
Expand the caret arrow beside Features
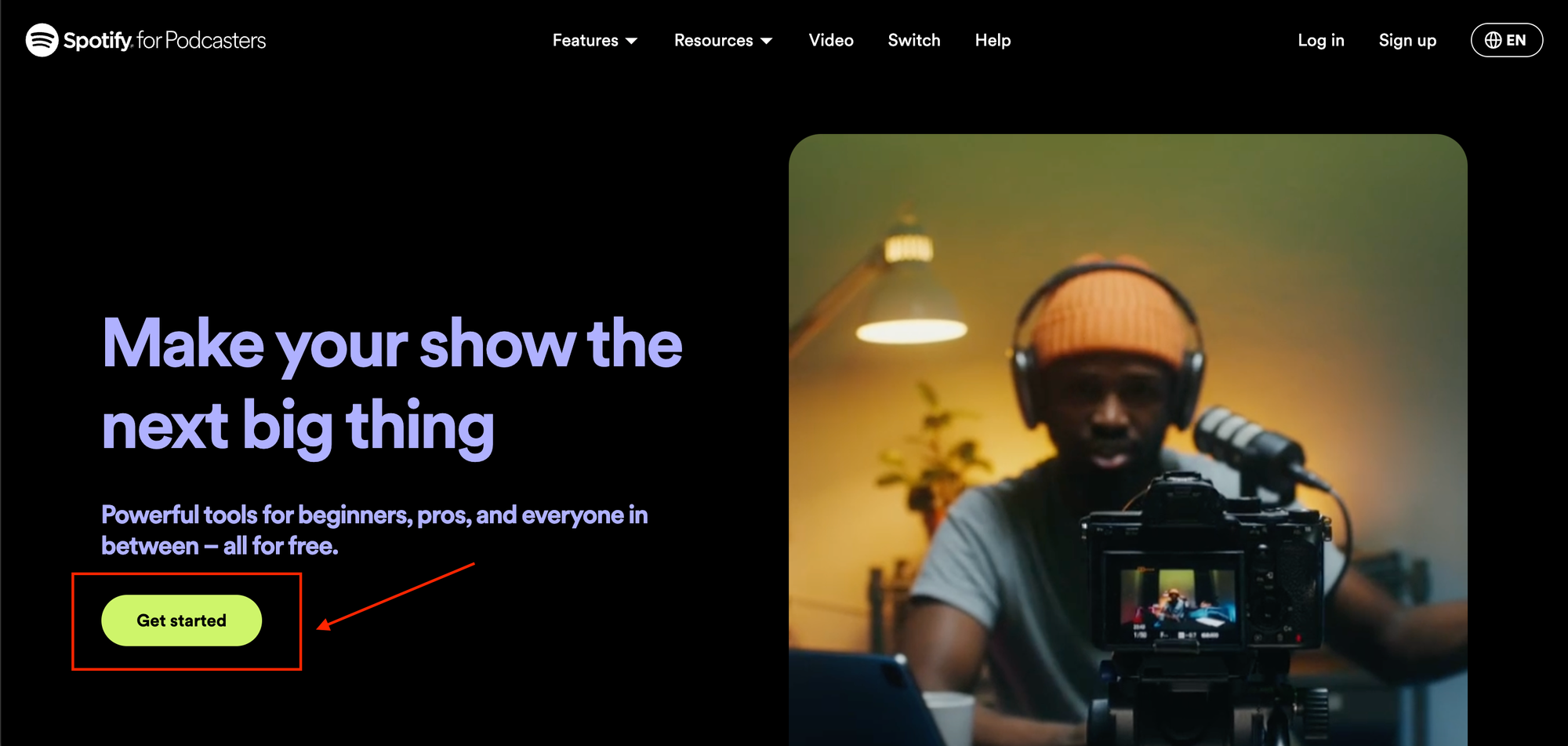pos(632,41)
